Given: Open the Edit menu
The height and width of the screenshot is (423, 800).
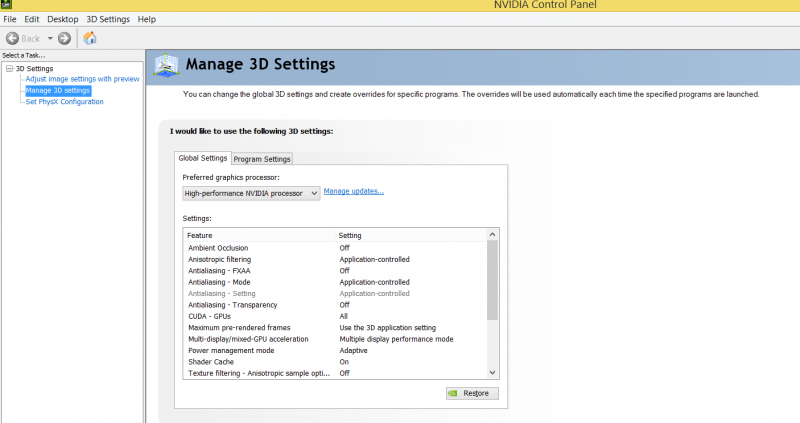Looking at the screenshot, I should (32, 19).
